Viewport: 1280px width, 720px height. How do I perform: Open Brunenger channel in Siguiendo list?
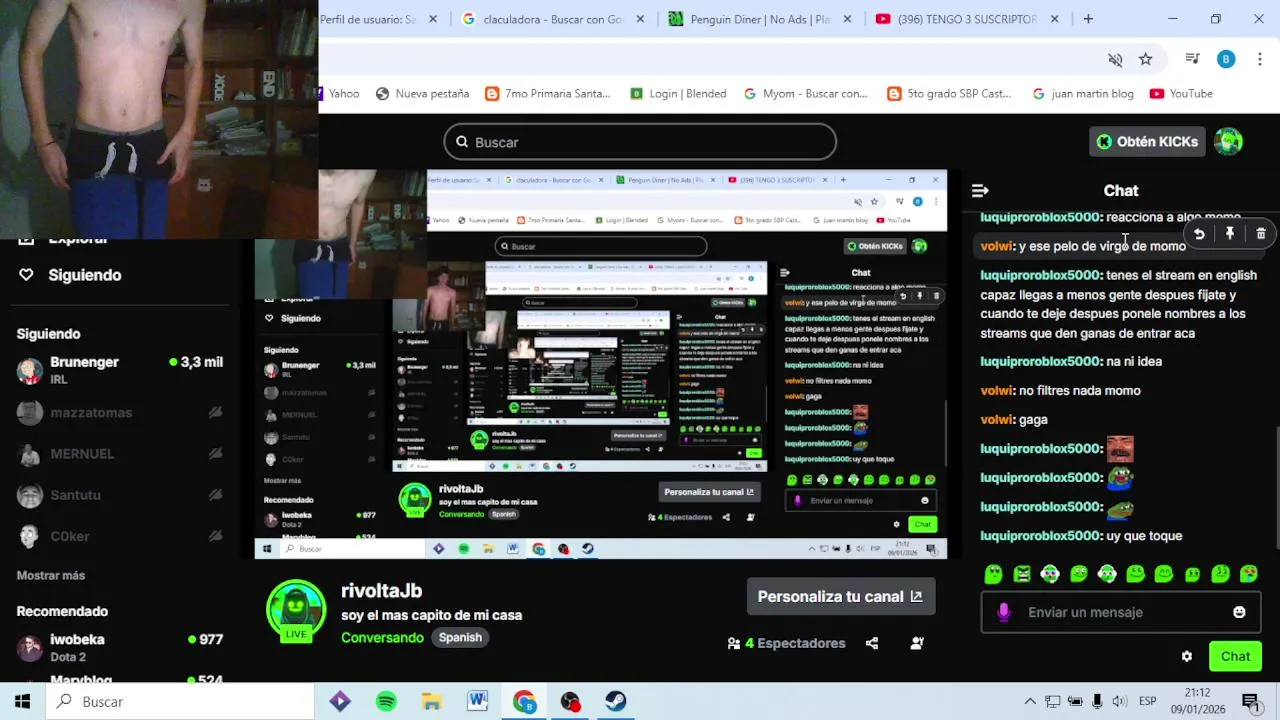tap(120, 369)
